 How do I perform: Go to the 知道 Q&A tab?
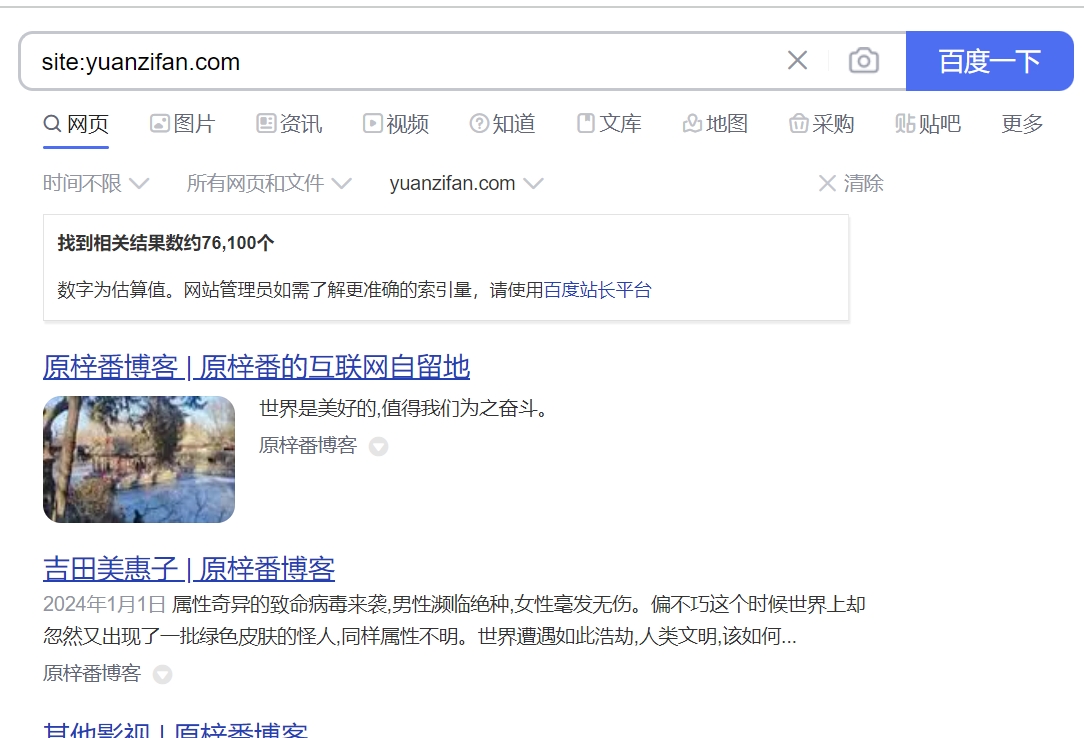click(x=503, y=124)
